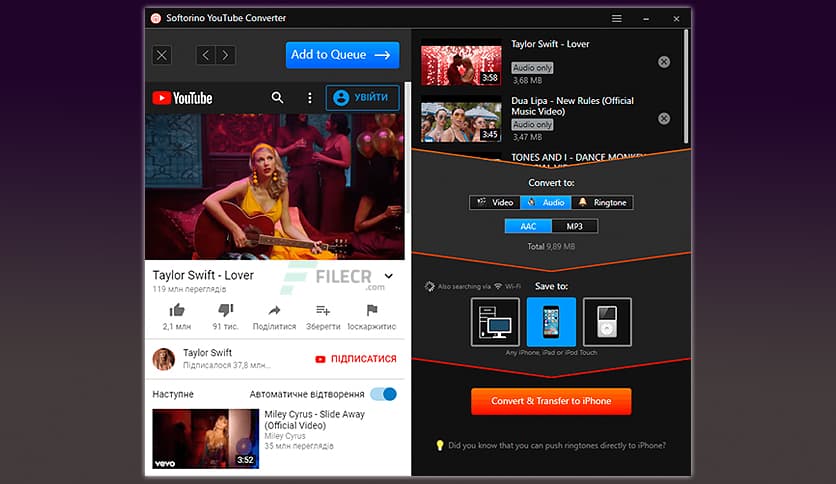Dislike the video with thumbs-down icon

pos(226,310)
